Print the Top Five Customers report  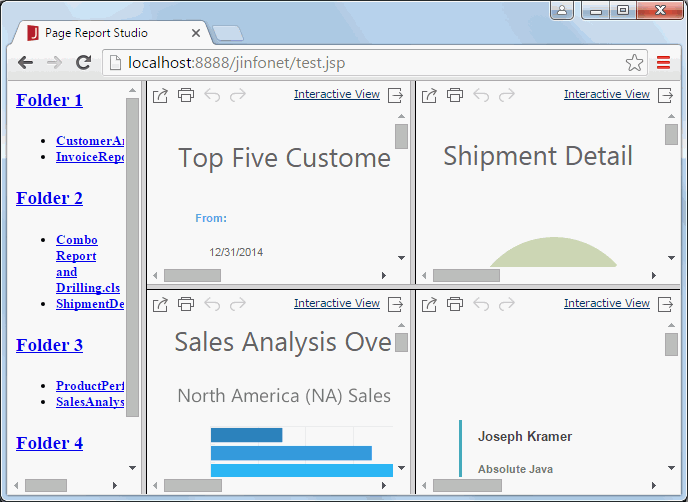pos(186,95)
